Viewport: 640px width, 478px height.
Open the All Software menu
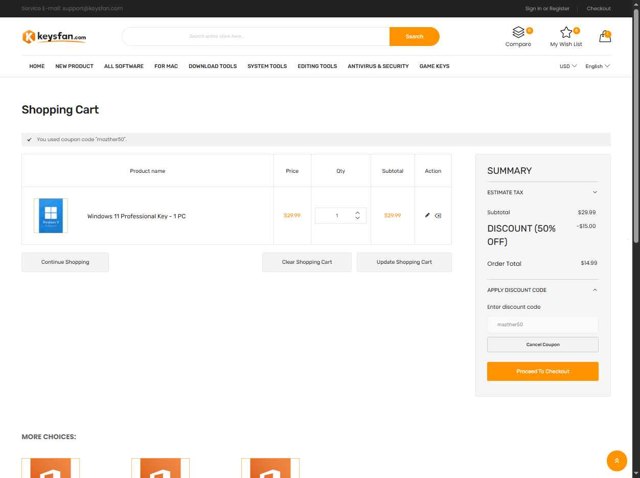[x=124, y=66]
